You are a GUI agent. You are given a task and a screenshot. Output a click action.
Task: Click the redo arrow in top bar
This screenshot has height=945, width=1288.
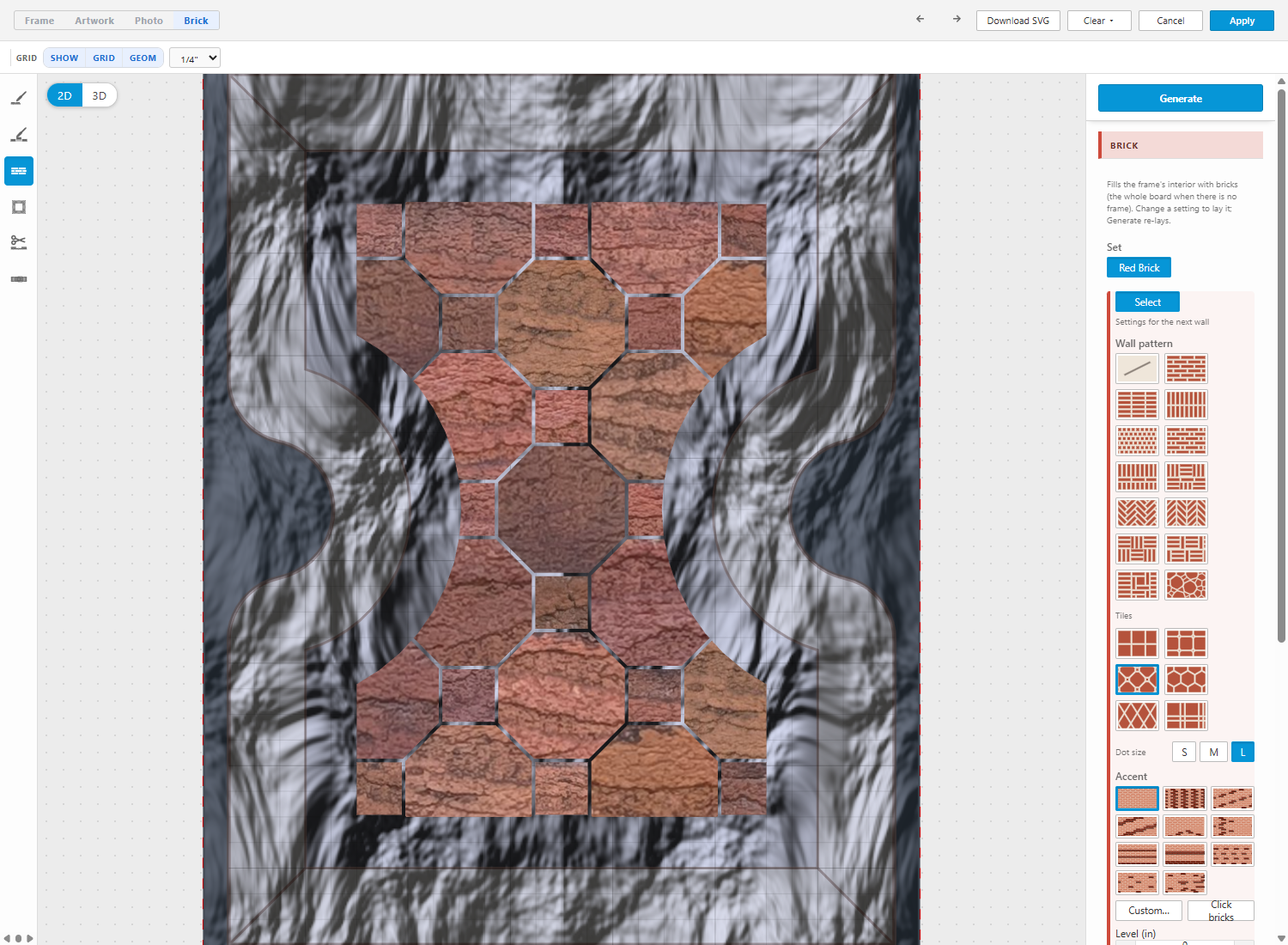coord(957,19)
